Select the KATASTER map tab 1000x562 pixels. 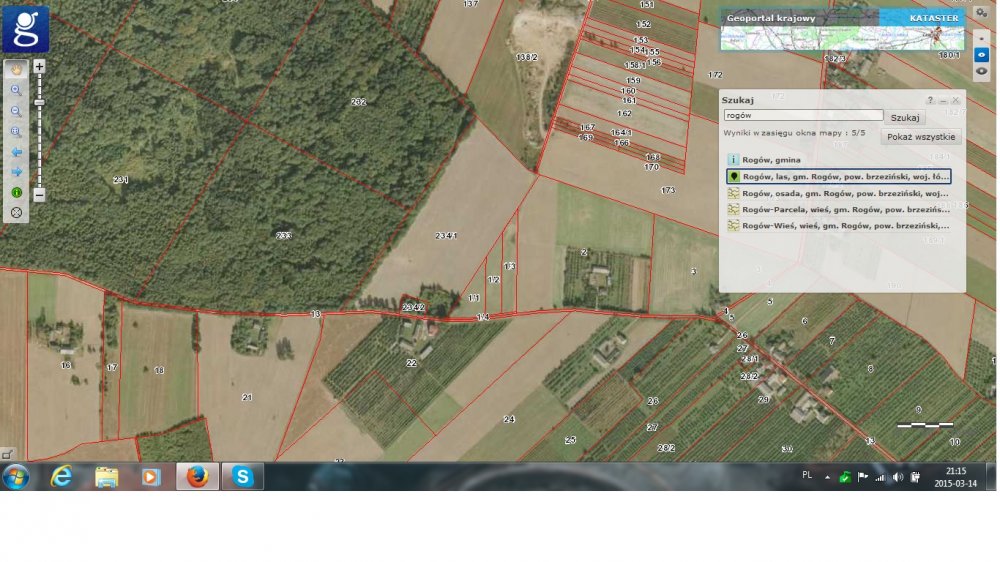(x=932, y=18)
